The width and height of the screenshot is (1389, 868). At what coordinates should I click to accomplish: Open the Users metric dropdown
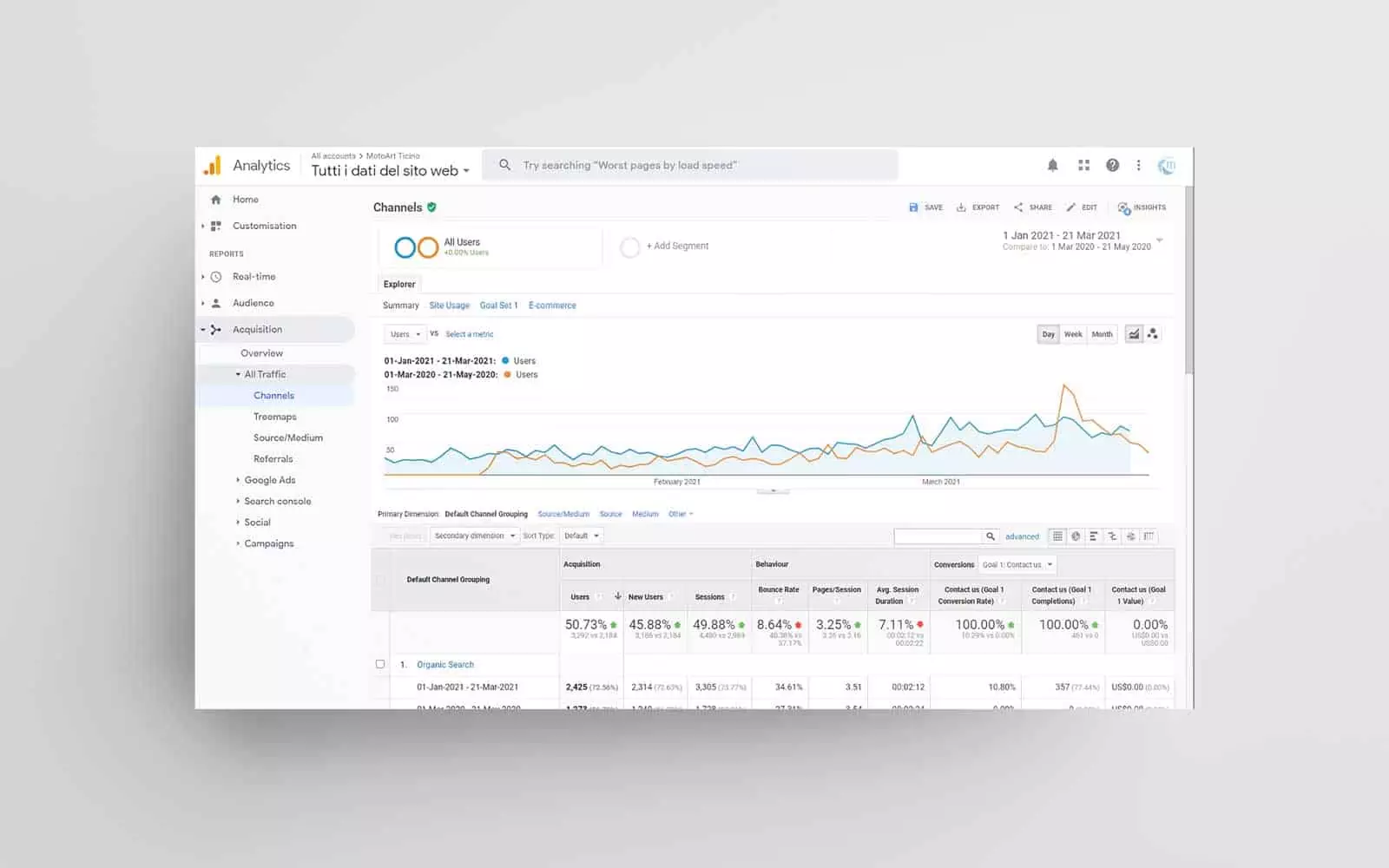tap(405, 334)
